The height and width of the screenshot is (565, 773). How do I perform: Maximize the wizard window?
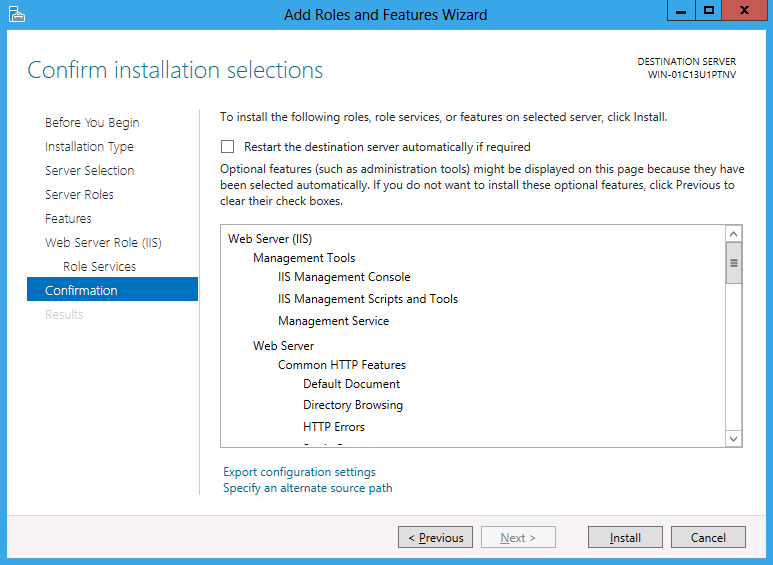click(x=708, y=10)
